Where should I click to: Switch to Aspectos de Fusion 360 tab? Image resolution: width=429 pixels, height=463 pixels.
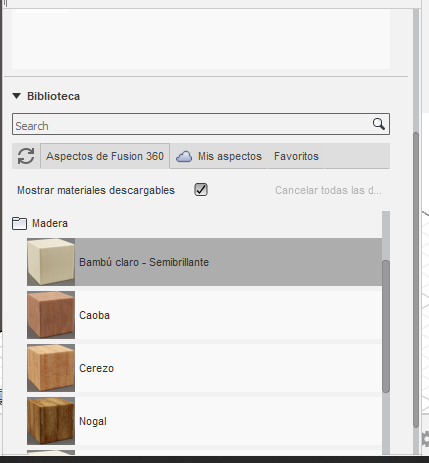tap(105, 156)
